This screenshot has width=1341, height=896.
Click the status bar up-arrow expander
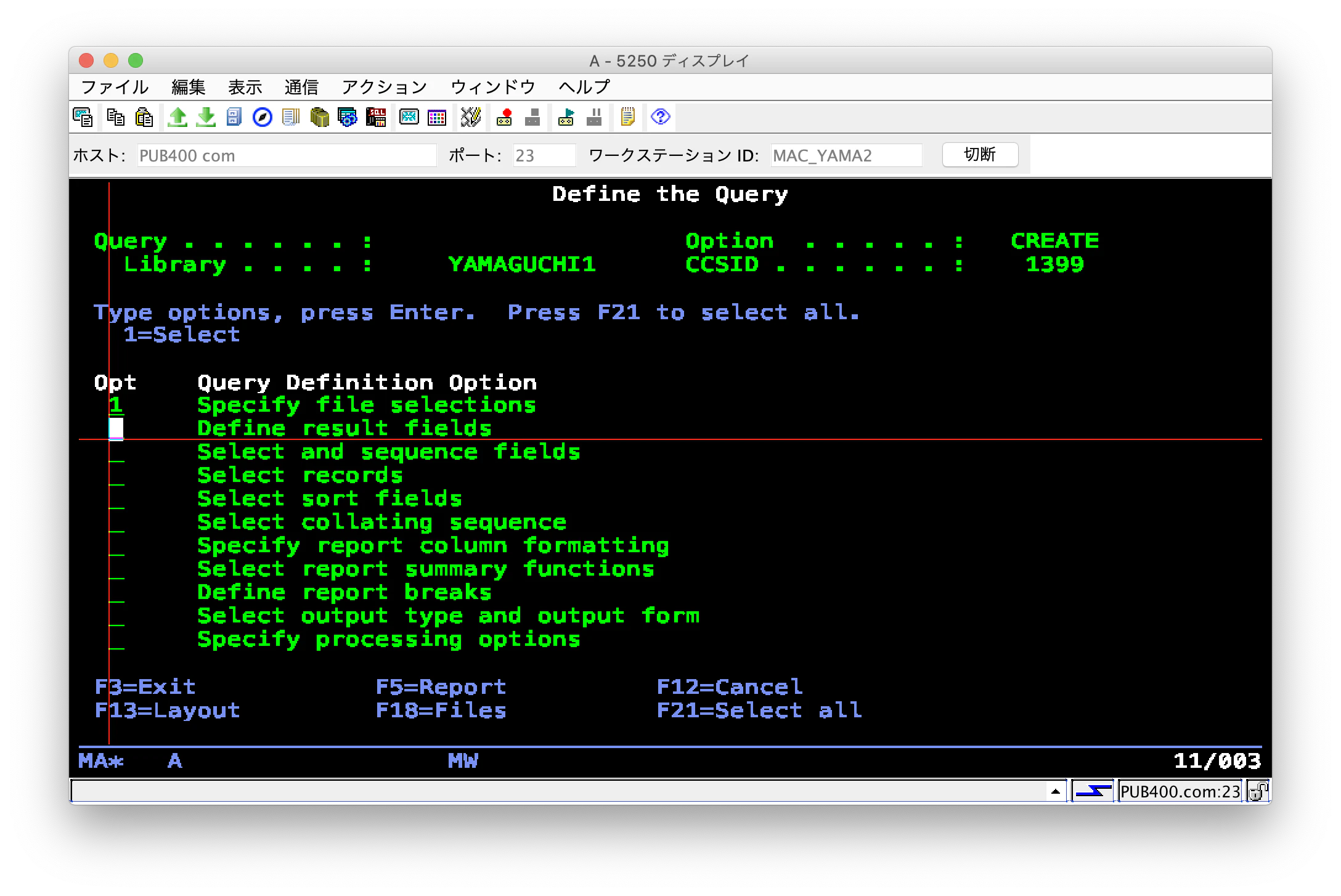(x=1055, y=791)
